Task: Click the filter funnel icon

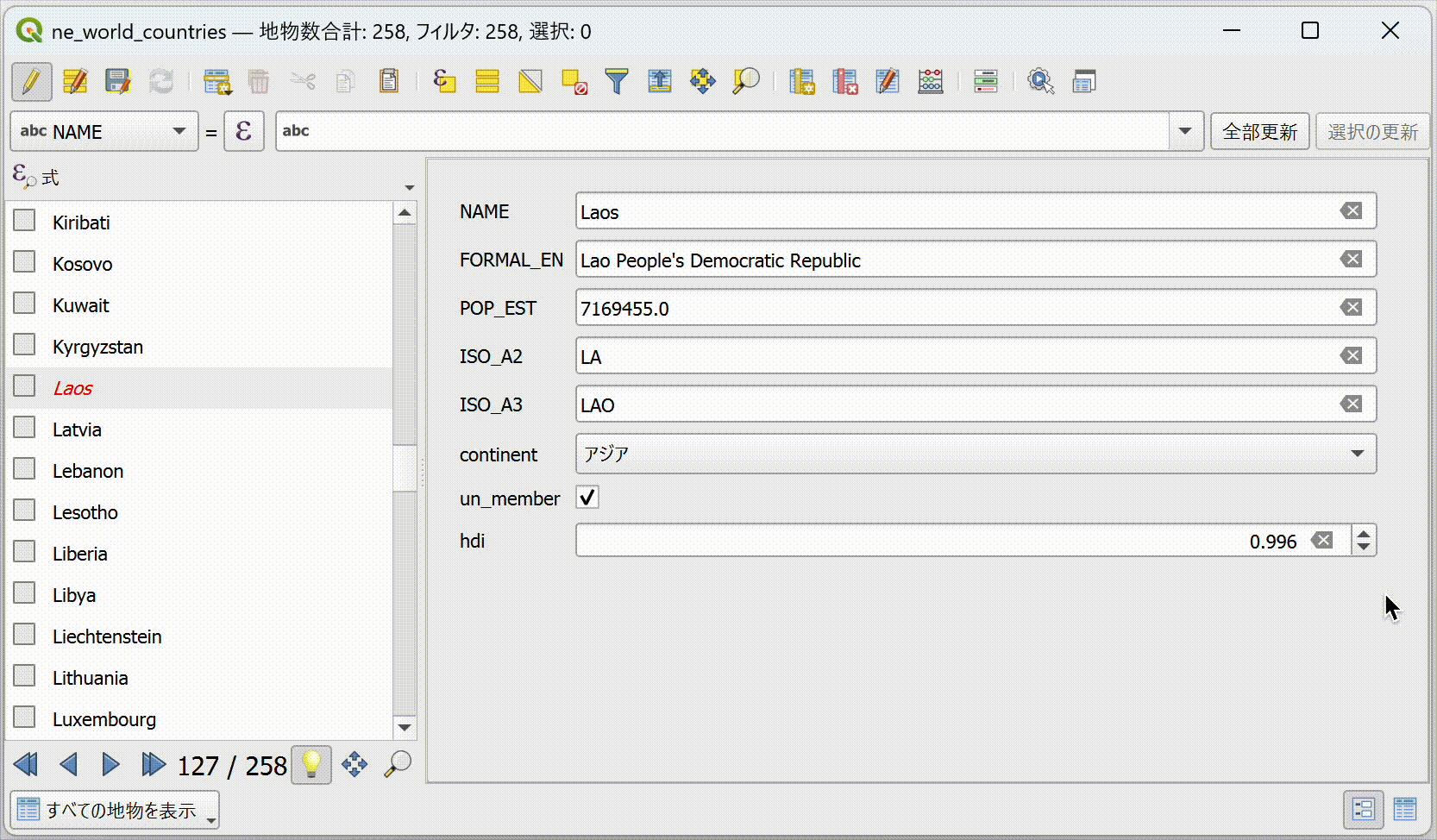Action: pyautogui.click(x=617, y=82)
